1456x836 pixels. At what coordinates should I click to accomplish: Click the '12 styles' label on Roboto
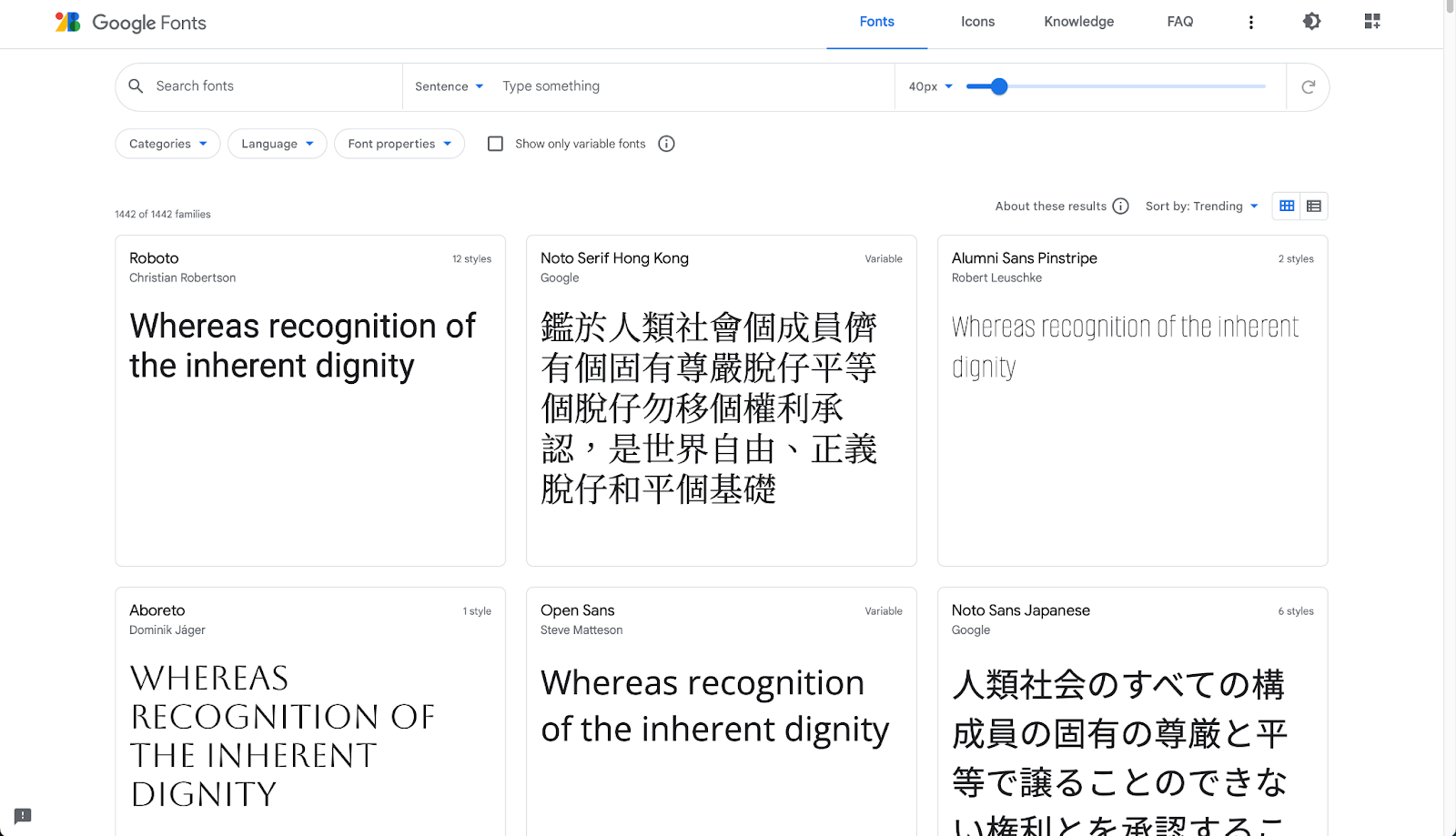[471, 259]
